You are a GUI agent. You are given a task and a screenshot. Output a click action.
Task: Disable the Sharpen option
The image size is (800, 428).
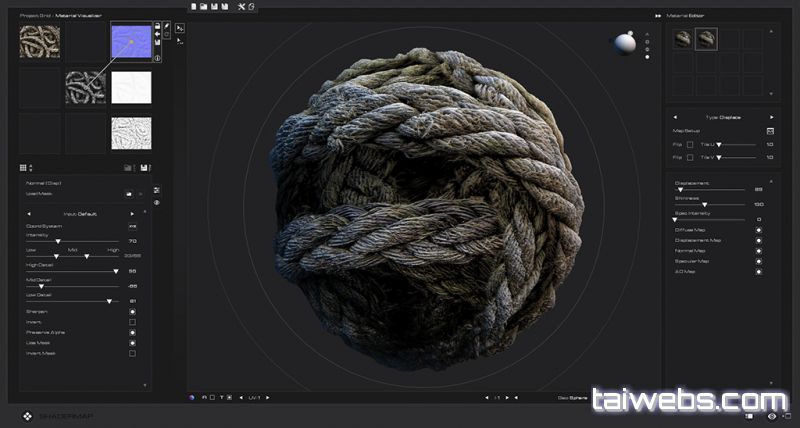(132, 311)
